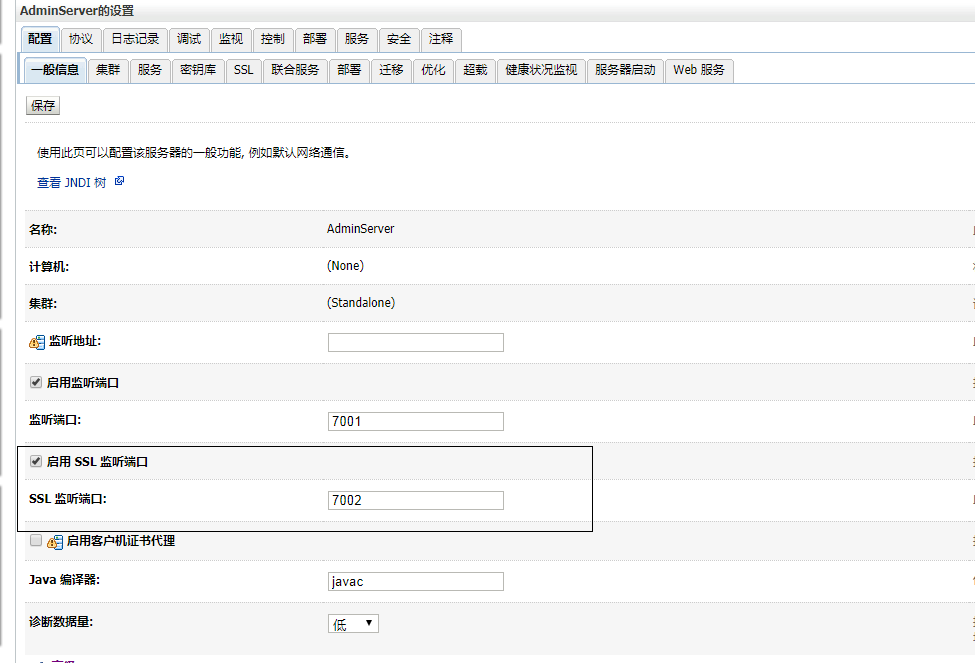
Task: Click the 计算机: label
Action: pos(49,267)
